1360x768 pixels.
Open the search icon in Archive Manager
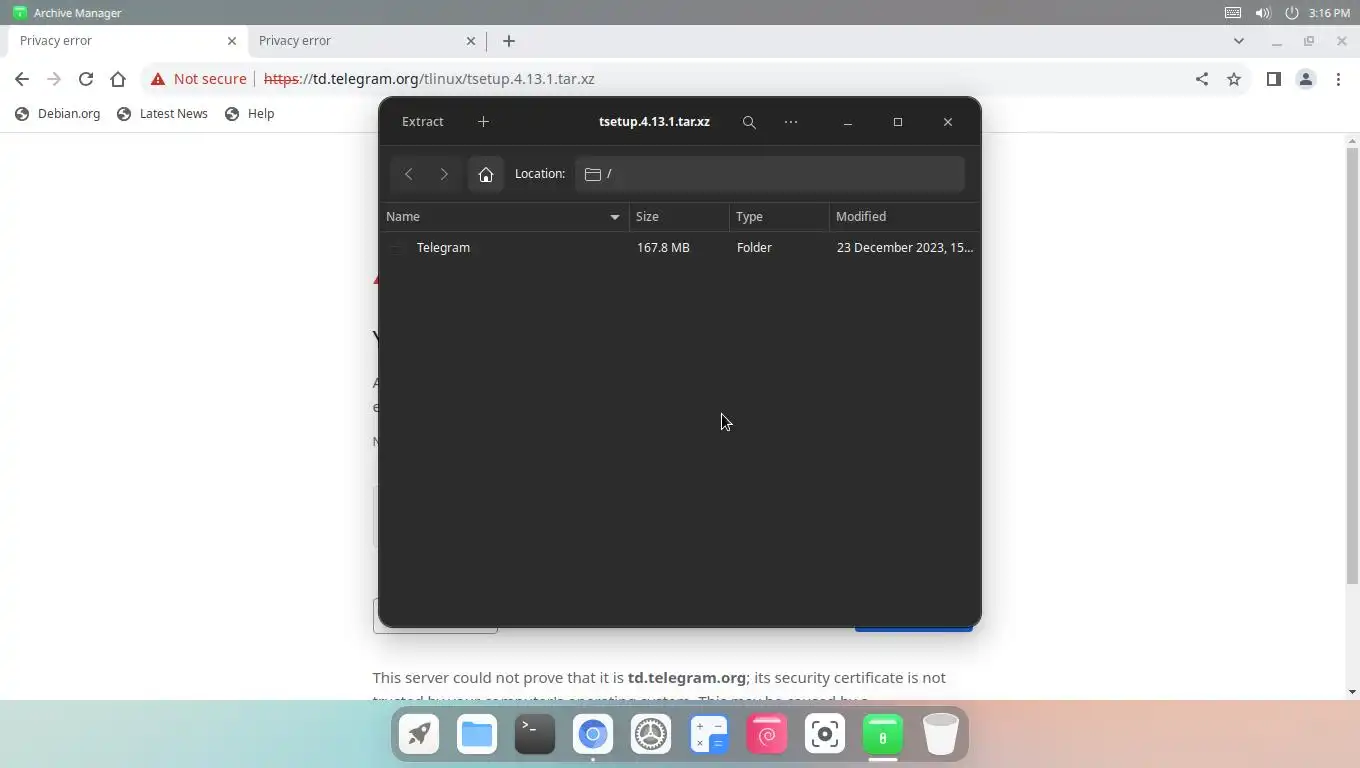pyautogui.click(x=749, y=122)
